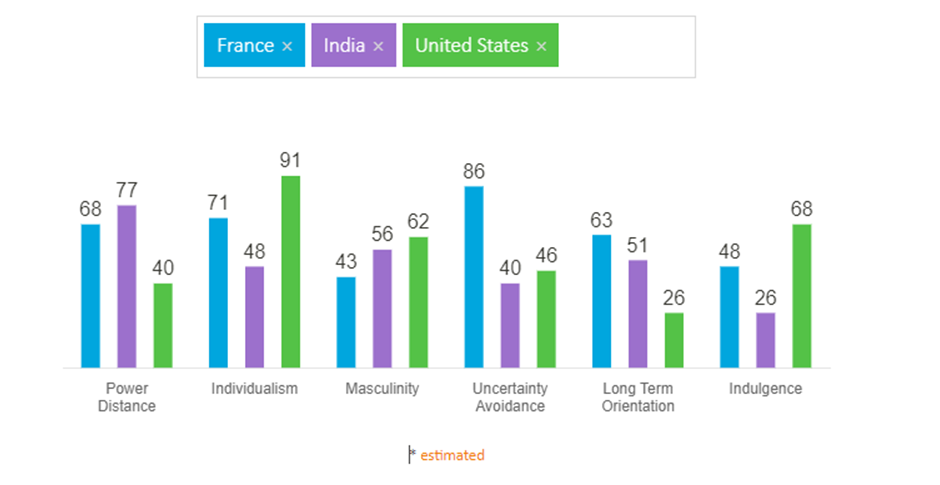Click the France Uncertainty Avoidance bar (86)
This screenshot has height=485, width=940.
(x=474, y=276)
